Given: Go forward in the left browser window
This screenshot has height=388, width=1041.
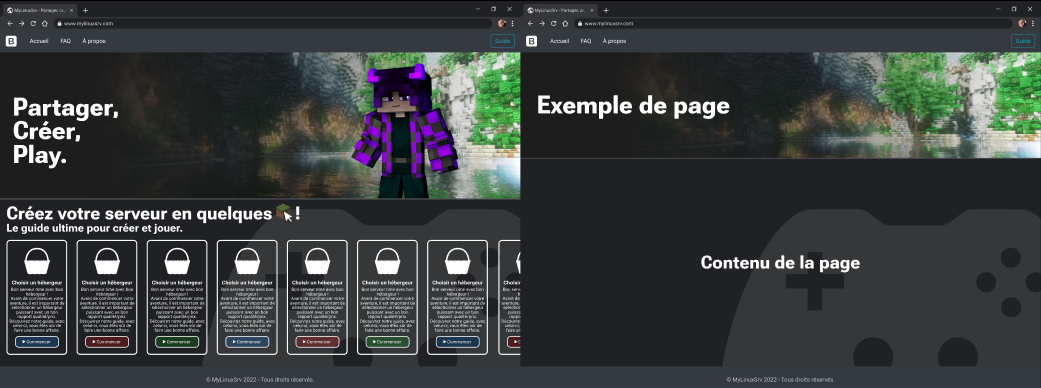Looking at the screenshot, I should click(x=21, y=23).
